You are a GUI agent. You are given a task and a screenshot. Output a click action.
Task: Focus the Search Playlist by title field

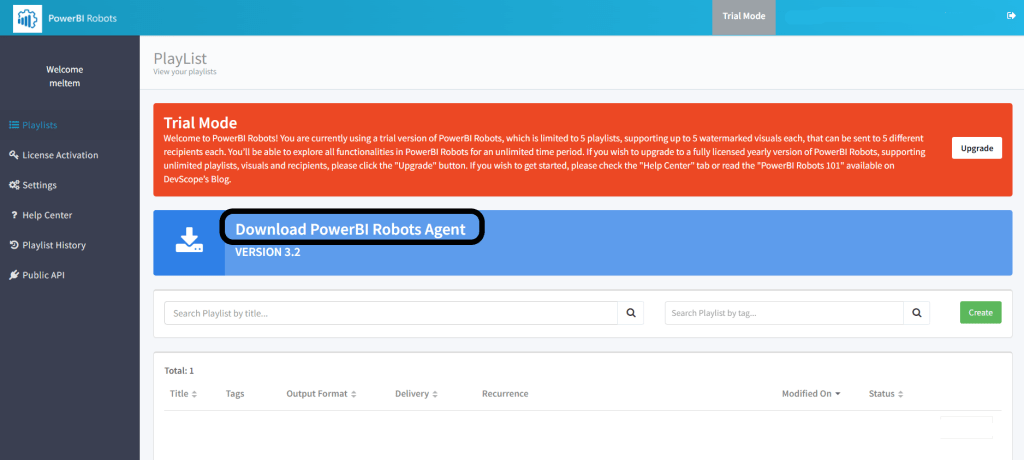coord(391,313)
